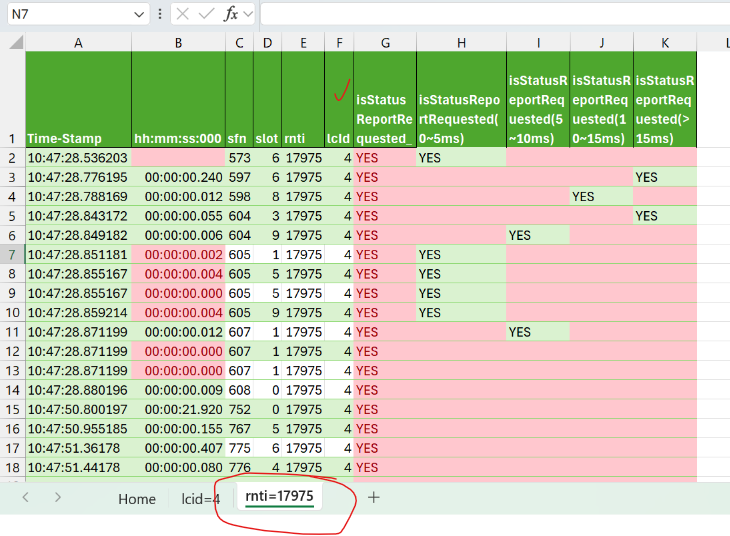Add a new sheet with the plus button

(x=374, y=497)
